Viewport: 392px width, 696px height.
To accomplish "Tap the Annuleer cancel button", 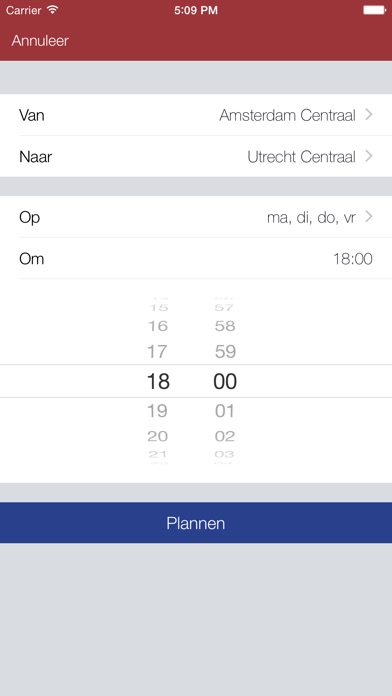I will [40, 41].
